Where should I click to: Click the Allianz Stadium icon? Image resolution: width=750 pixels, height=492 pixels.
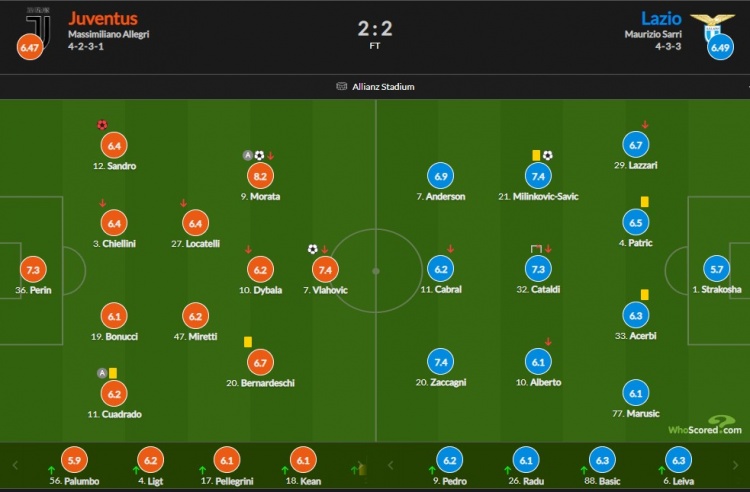(342, 87)
